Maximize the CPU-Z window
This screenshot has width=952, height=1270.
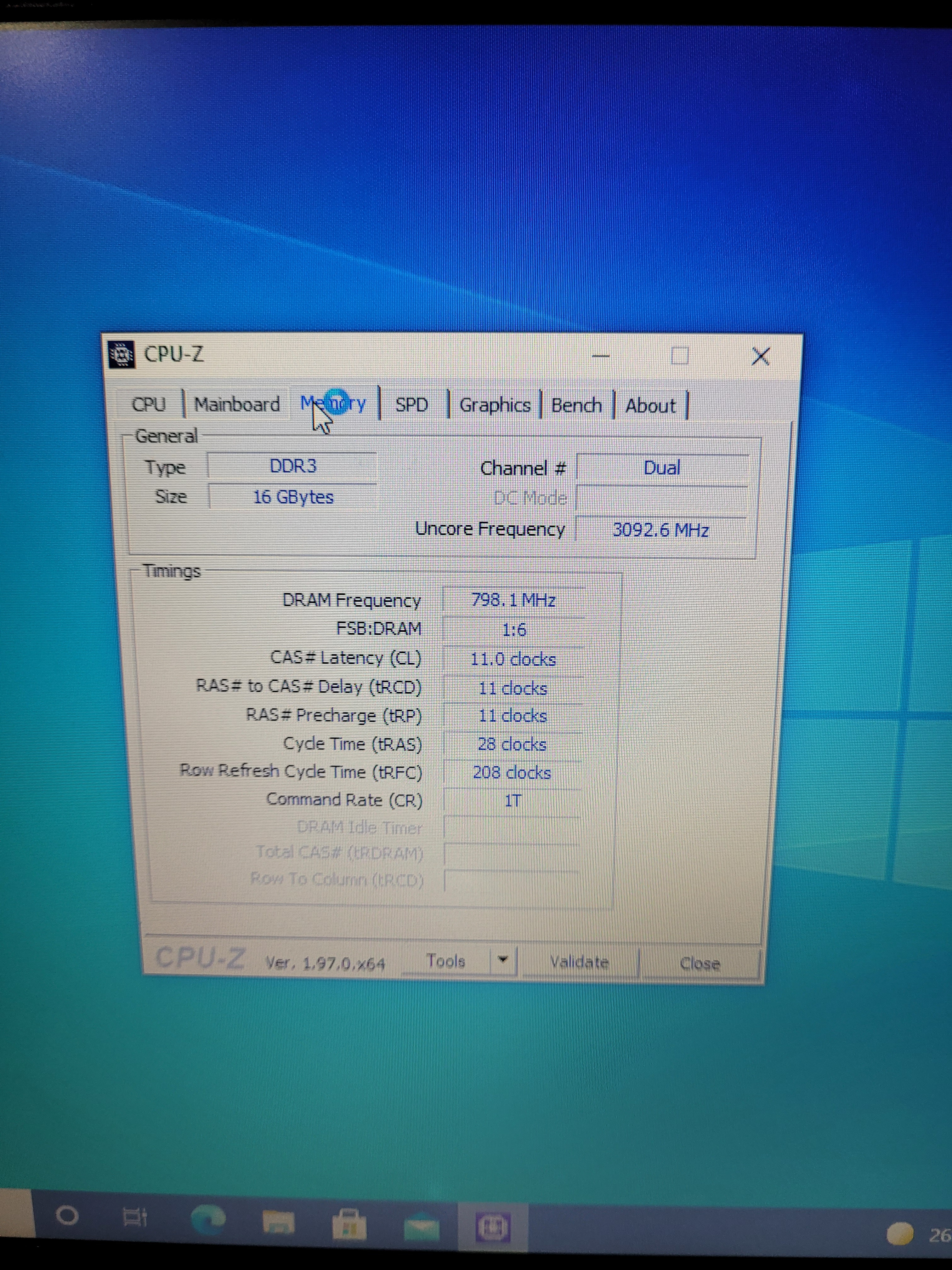[x=680, y=357]
